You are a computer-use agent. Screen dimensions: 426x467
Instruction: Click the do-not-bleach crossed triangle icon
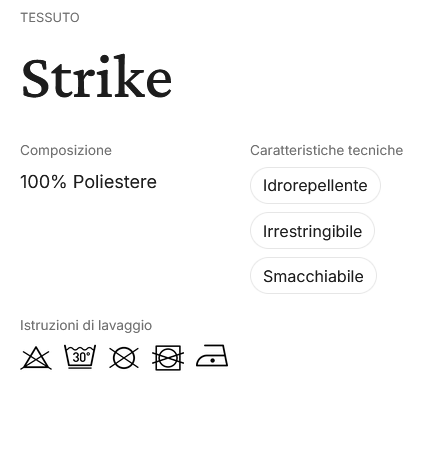point(36,358)
